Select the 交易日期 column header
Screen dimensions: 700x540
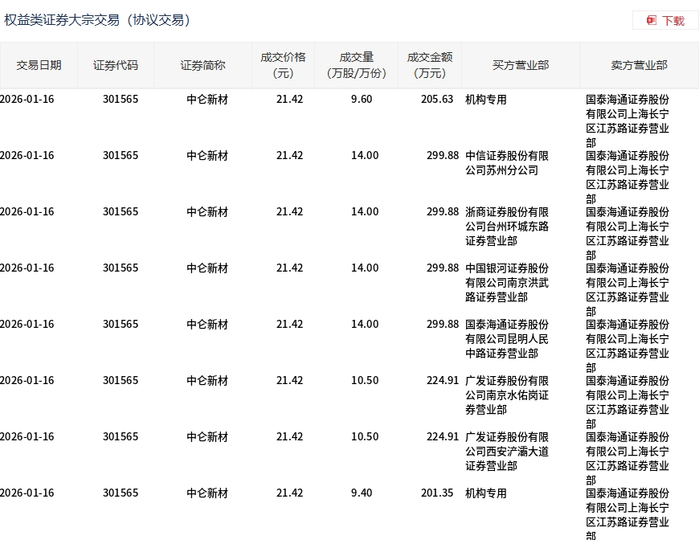[39, 66]
